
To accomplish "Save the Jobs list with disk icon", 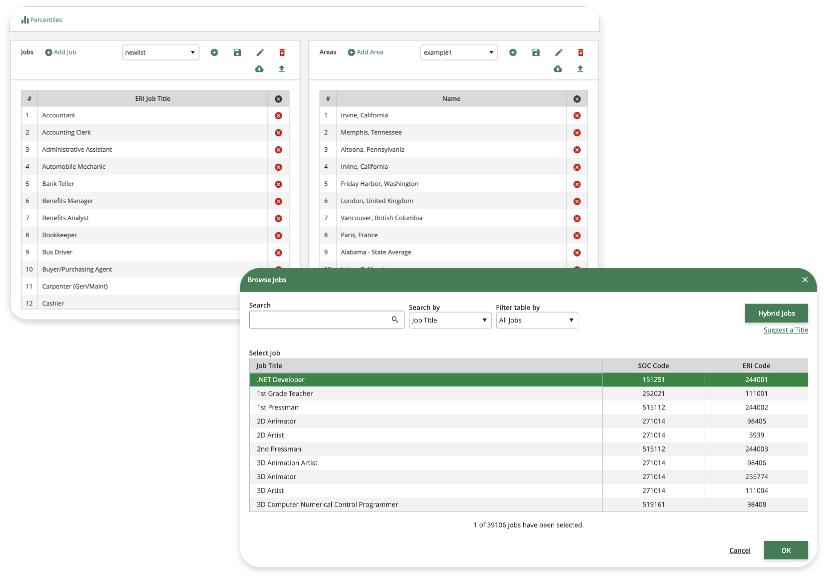I will coord(237,52).
